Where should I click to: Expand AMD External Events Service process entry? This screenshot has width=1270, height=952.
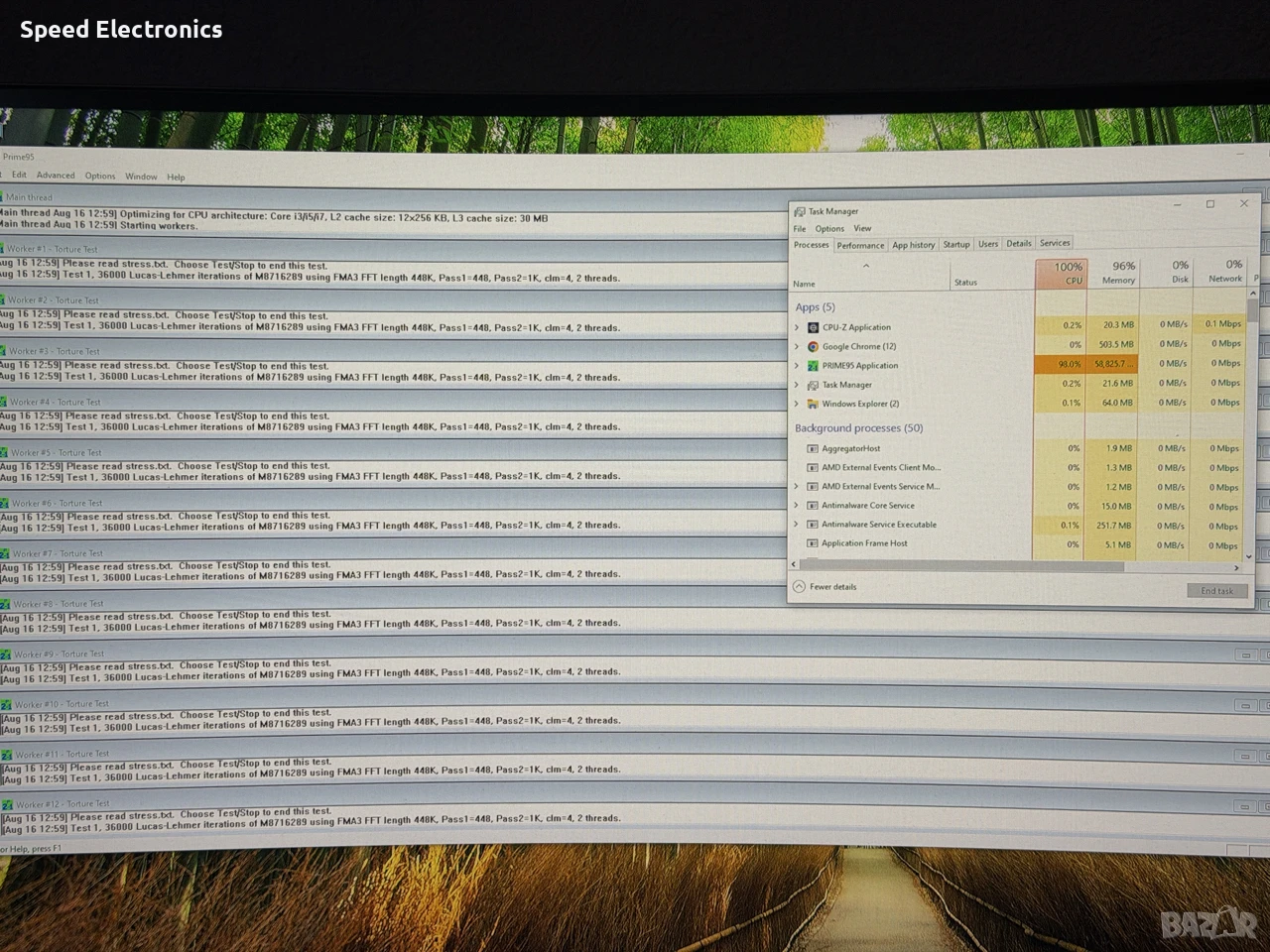797,487
